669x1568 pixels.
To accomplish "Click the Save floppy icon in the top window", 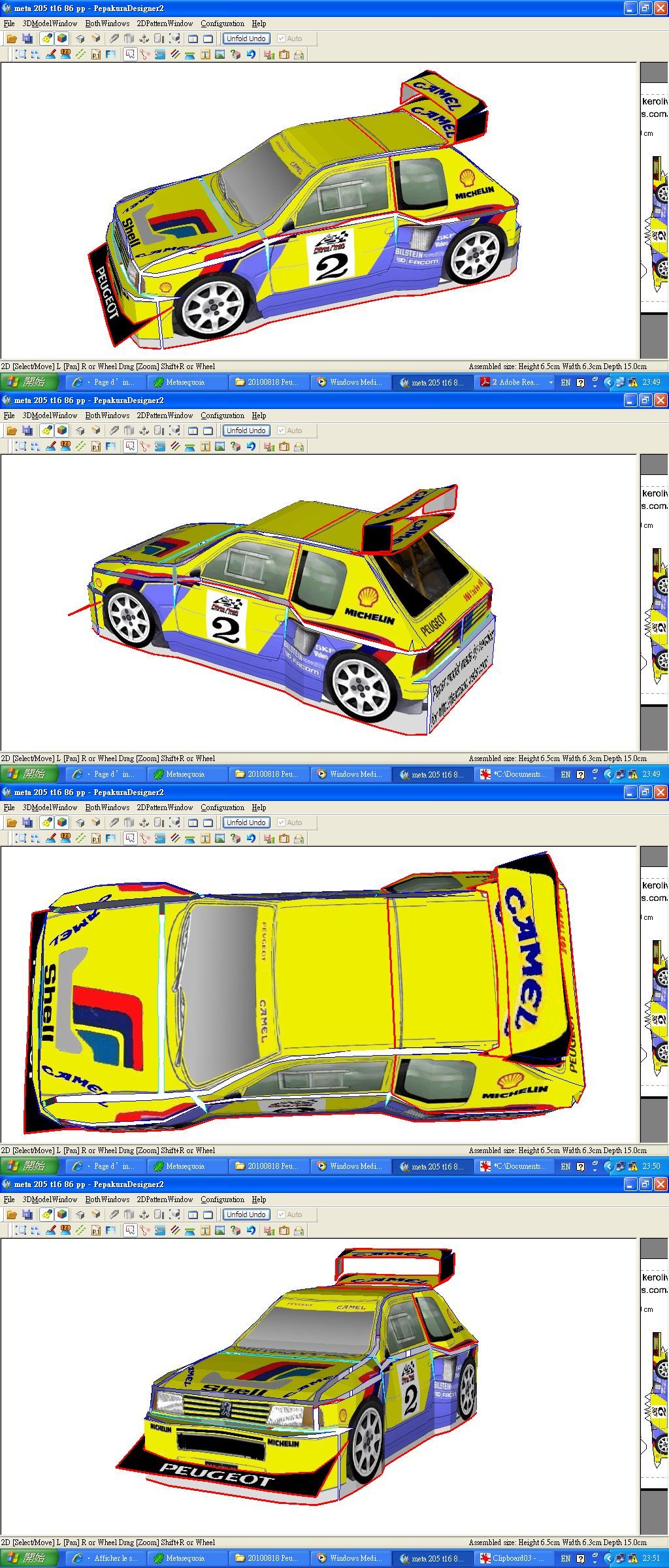I will click(x=27, y=39).
